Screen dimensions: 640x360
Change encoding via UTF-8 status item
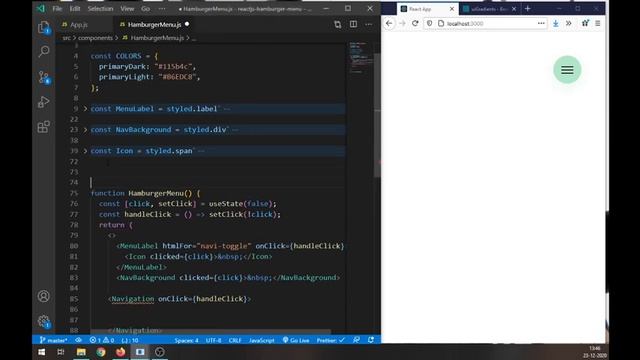click(213, 340)
